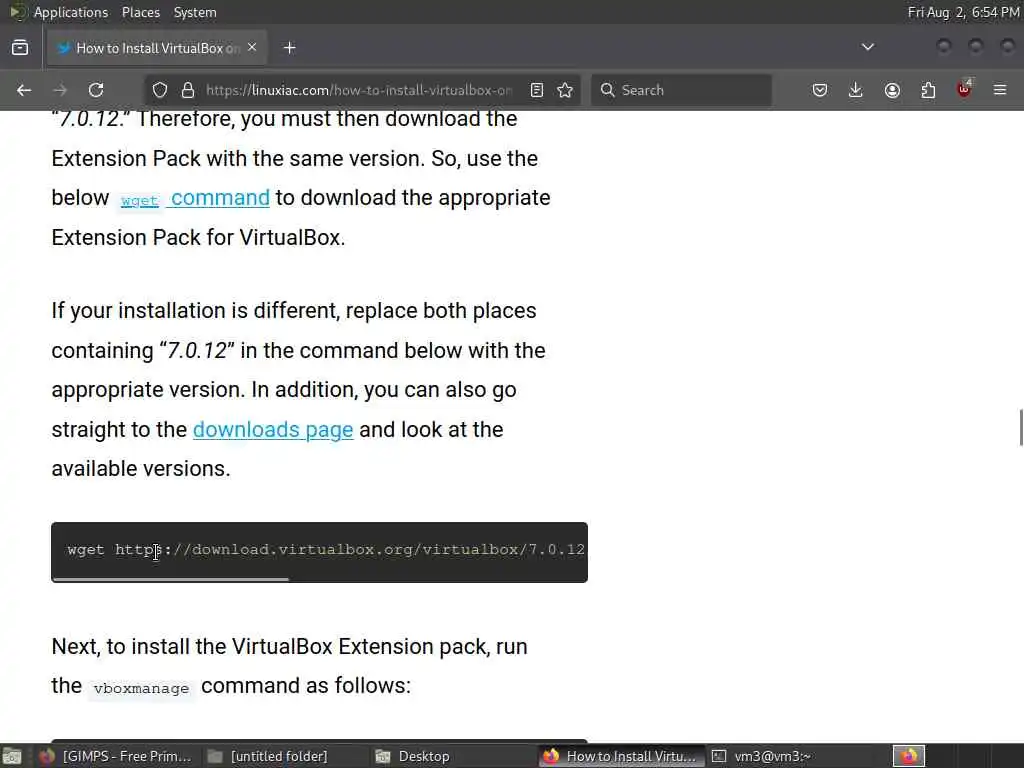Screen dimensions: 1024x768
Task: Bookmark this page with star icon
Action: (566, 90)
